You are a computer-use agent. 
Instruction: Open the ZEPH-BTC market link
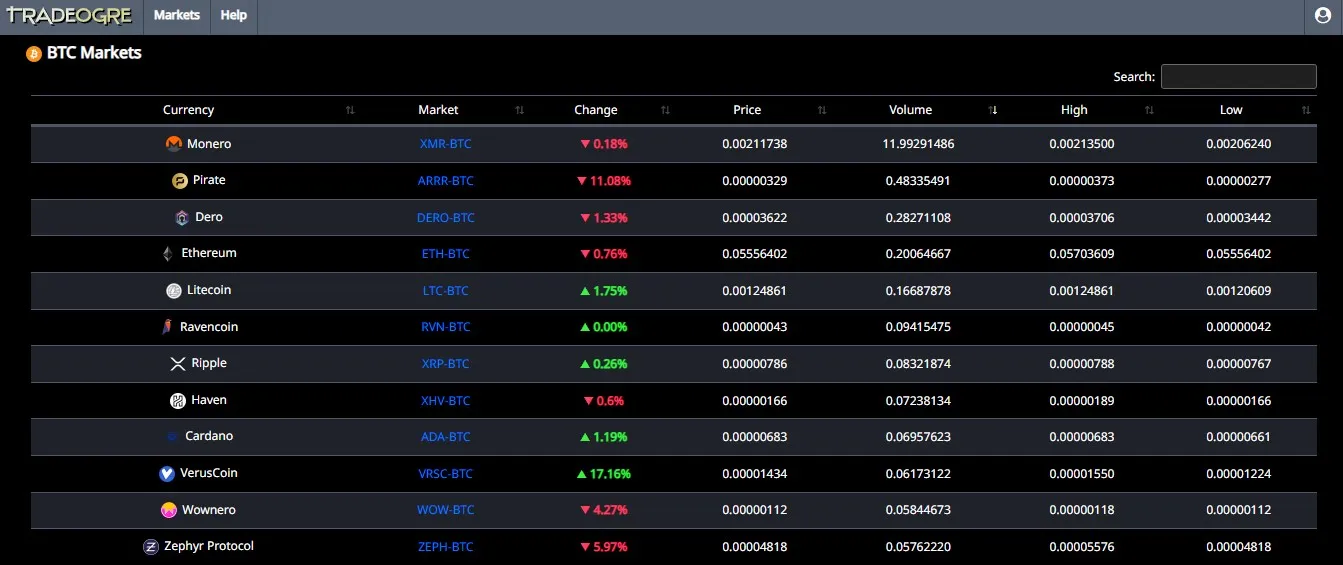(x=446, y=547)
